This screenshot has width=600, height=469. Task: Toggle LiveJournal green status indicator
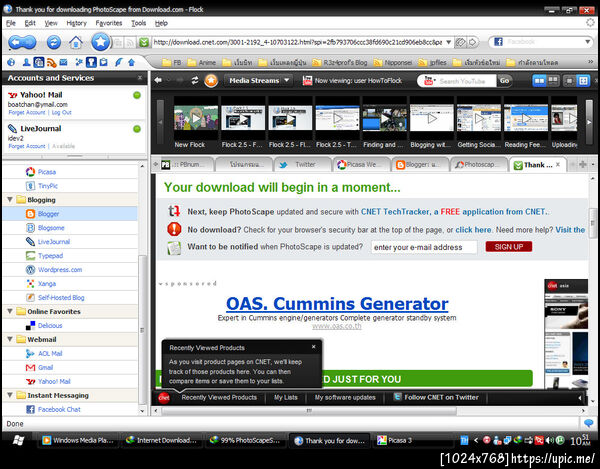(x=137, y=129)
